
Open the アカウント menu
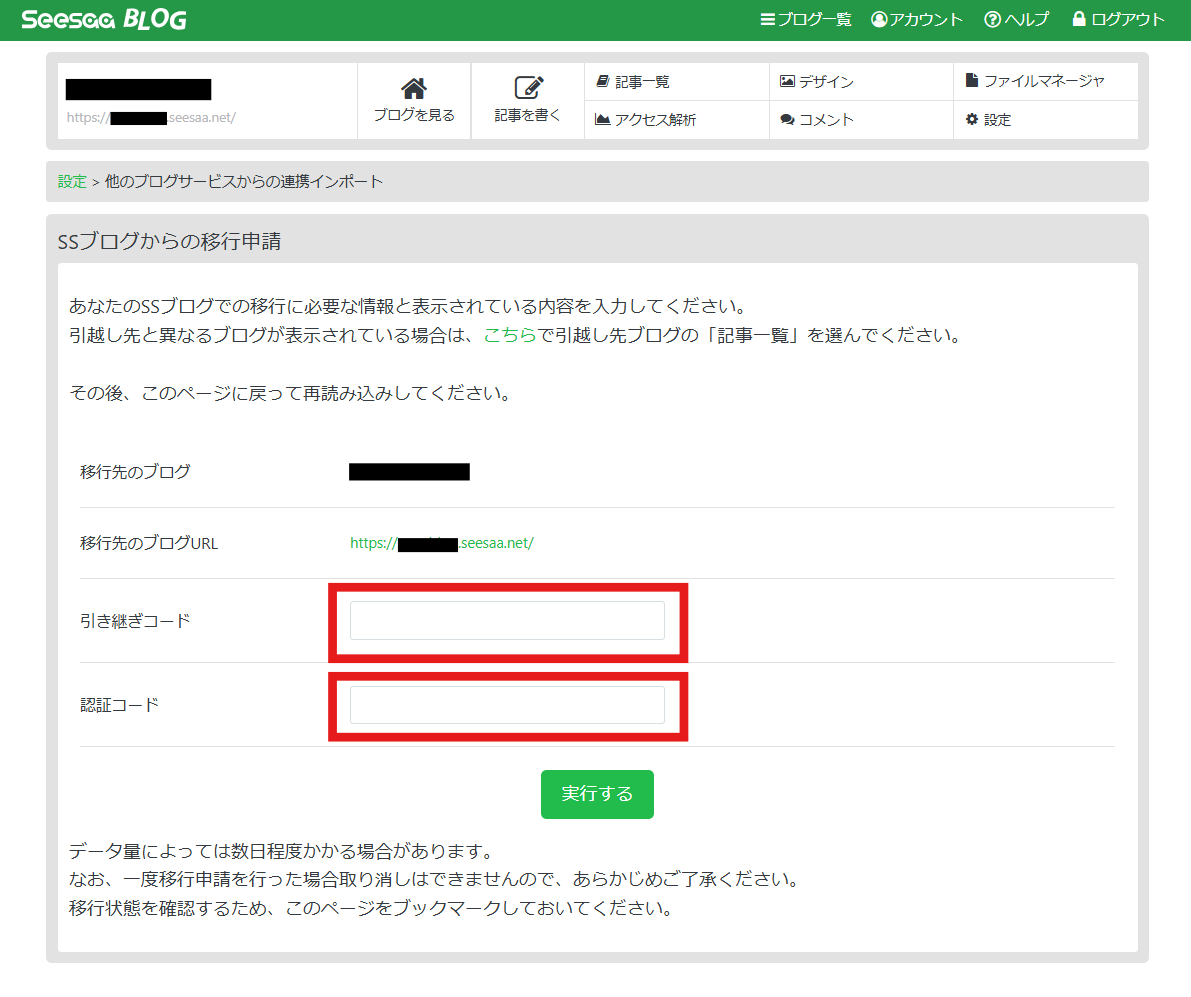917,19
